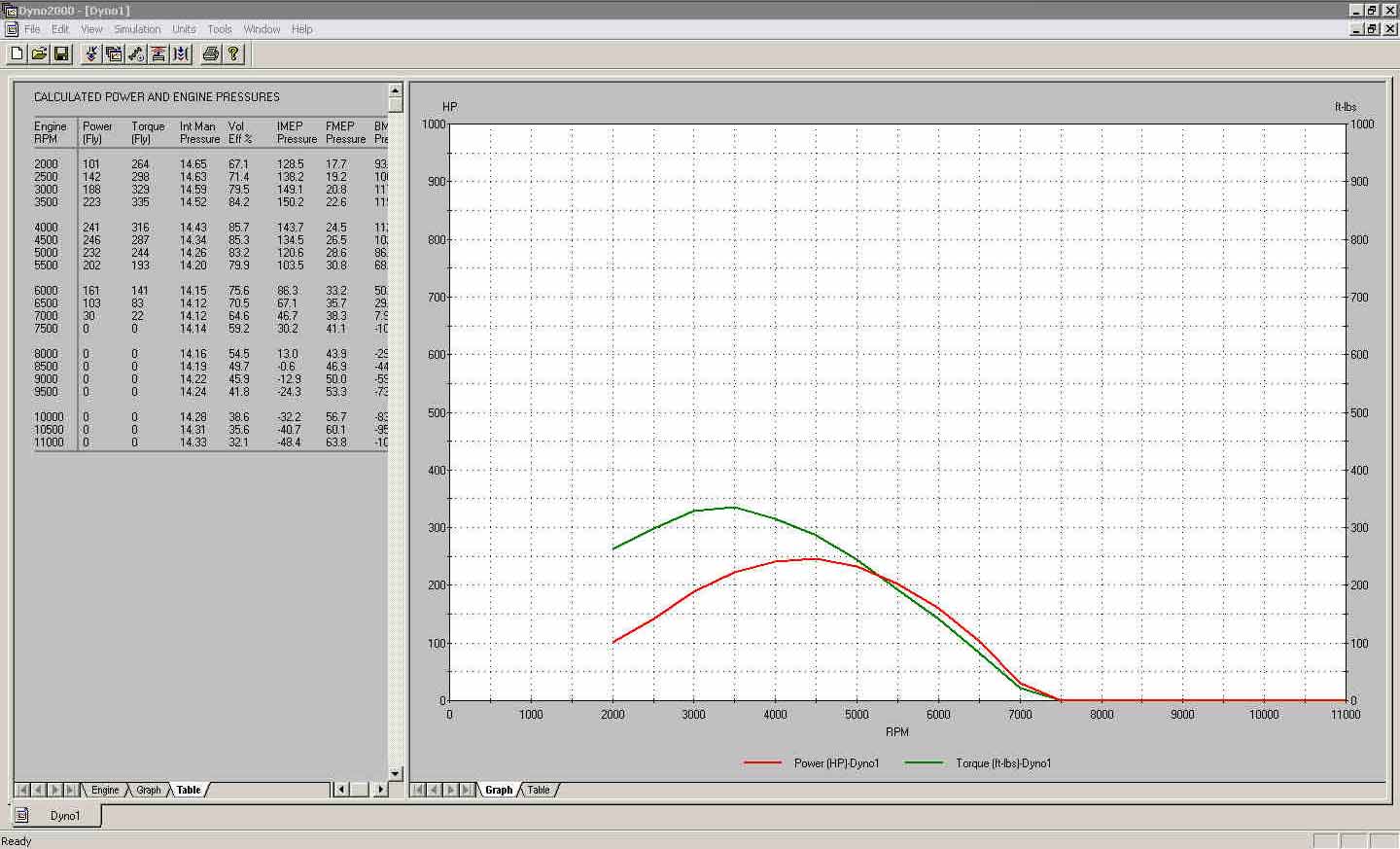Click the red and blue arrows toolbar icon
1400x849 pixels.
point(91,54)
